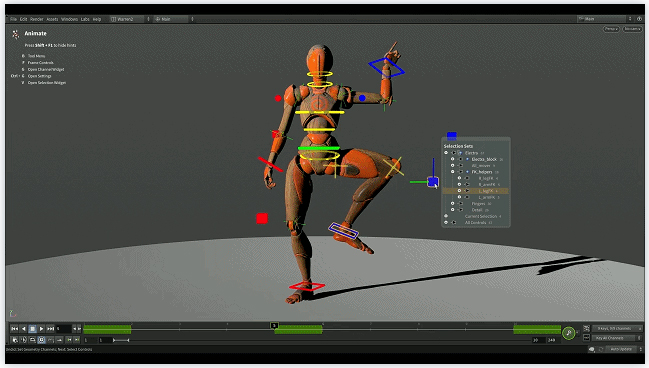Viewport: 649px width, 368px height.
Task: Step back one frame
Action: (x=75, y=329)
